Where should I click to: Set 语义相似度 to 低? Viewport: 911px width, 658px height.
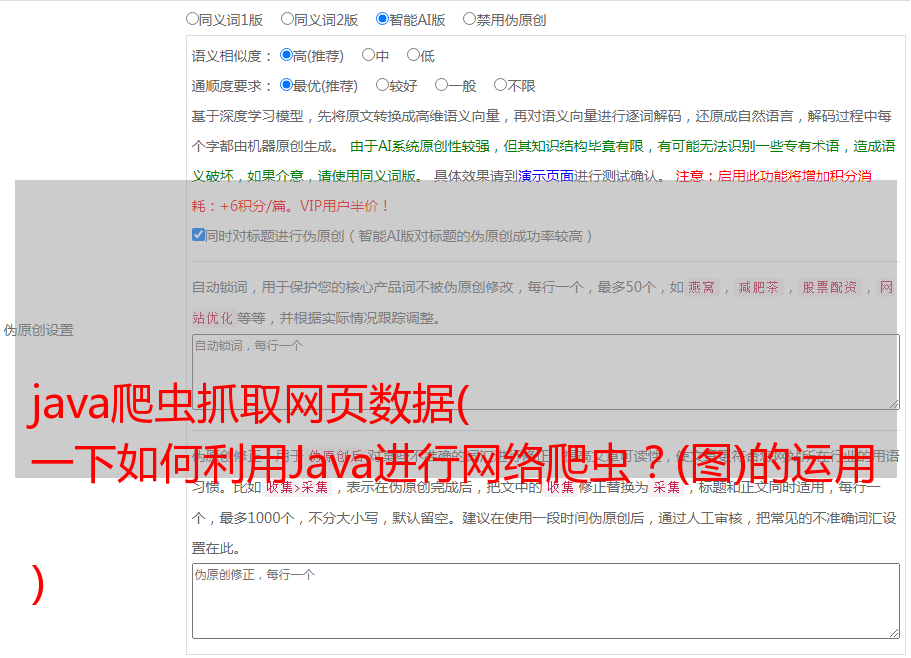click(413, 55)
